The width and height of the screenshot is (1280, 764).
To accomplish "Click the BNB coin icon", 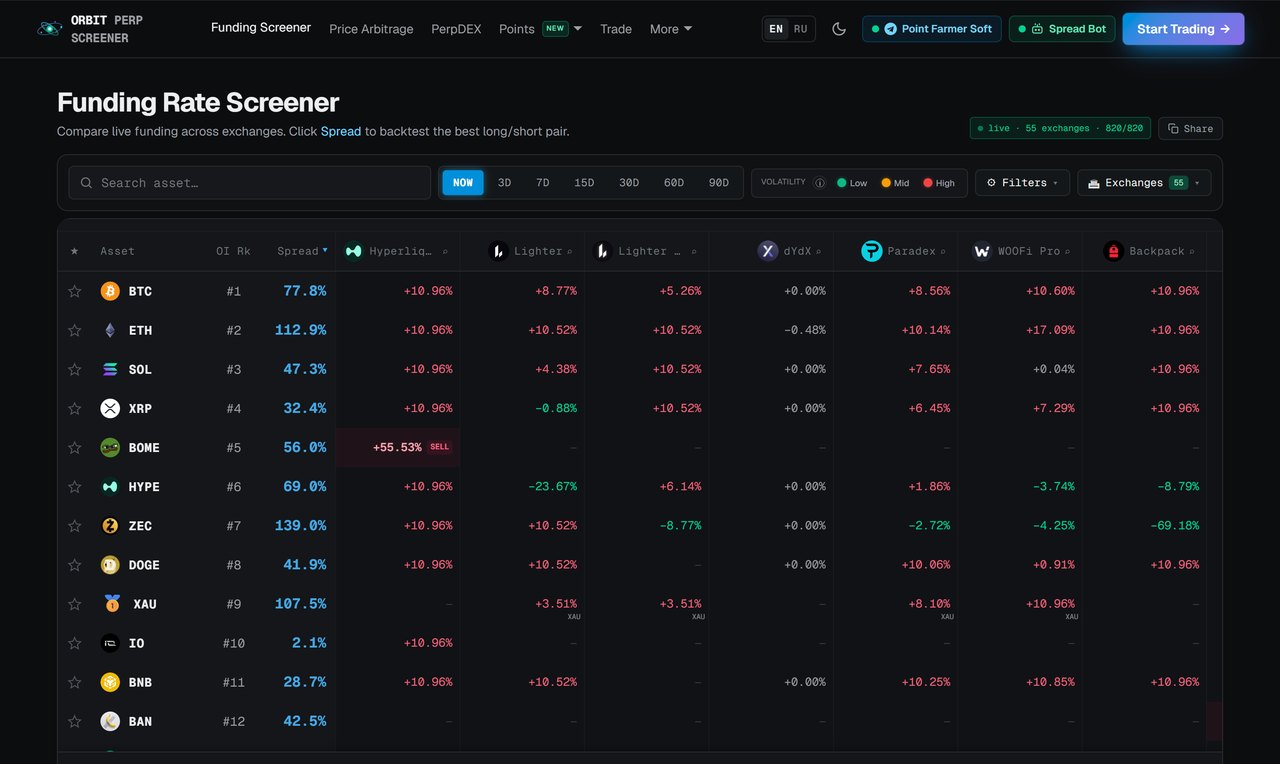I will point(110,682).
